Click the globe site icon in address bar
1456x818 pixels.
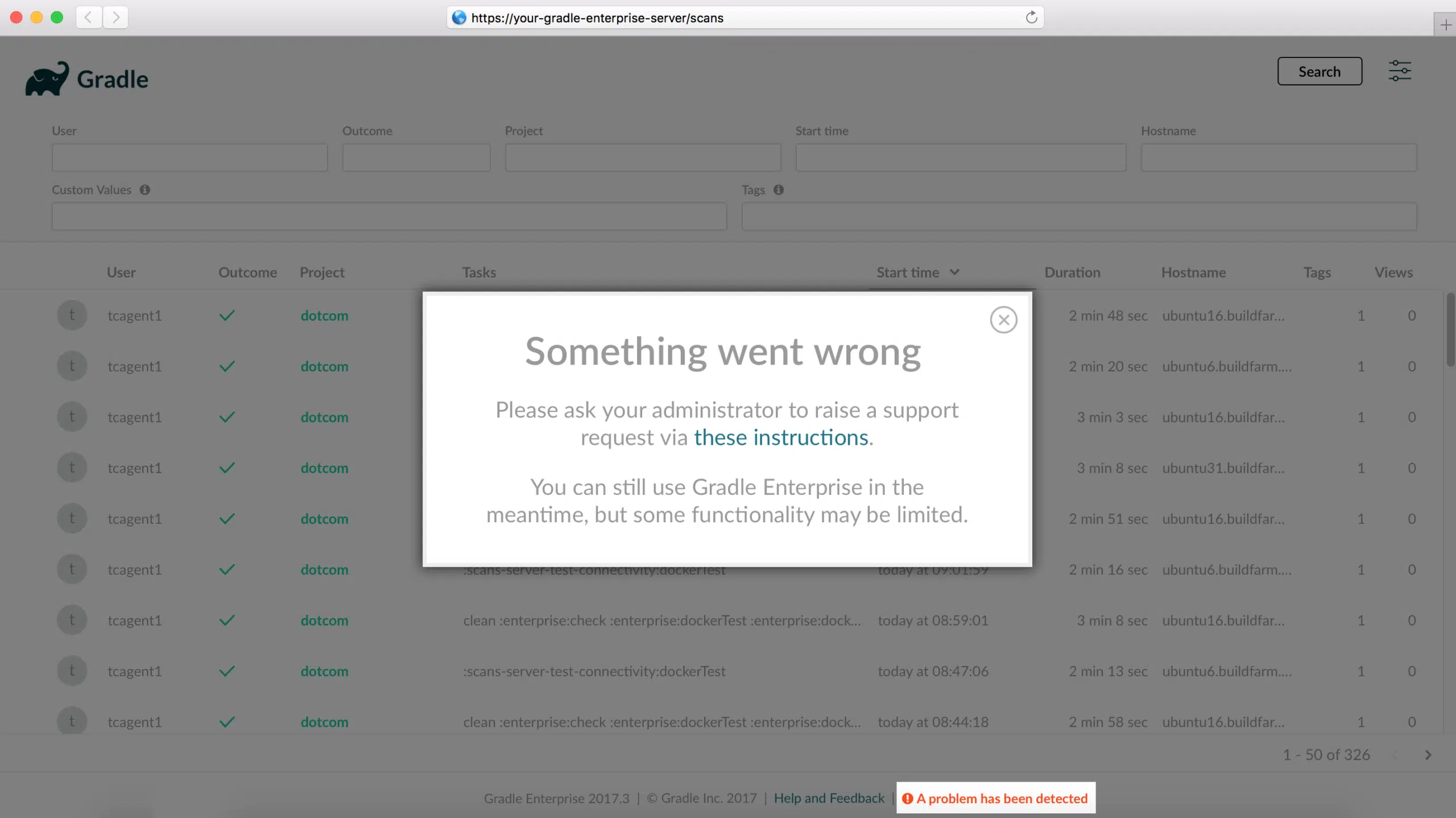(459, 18)
